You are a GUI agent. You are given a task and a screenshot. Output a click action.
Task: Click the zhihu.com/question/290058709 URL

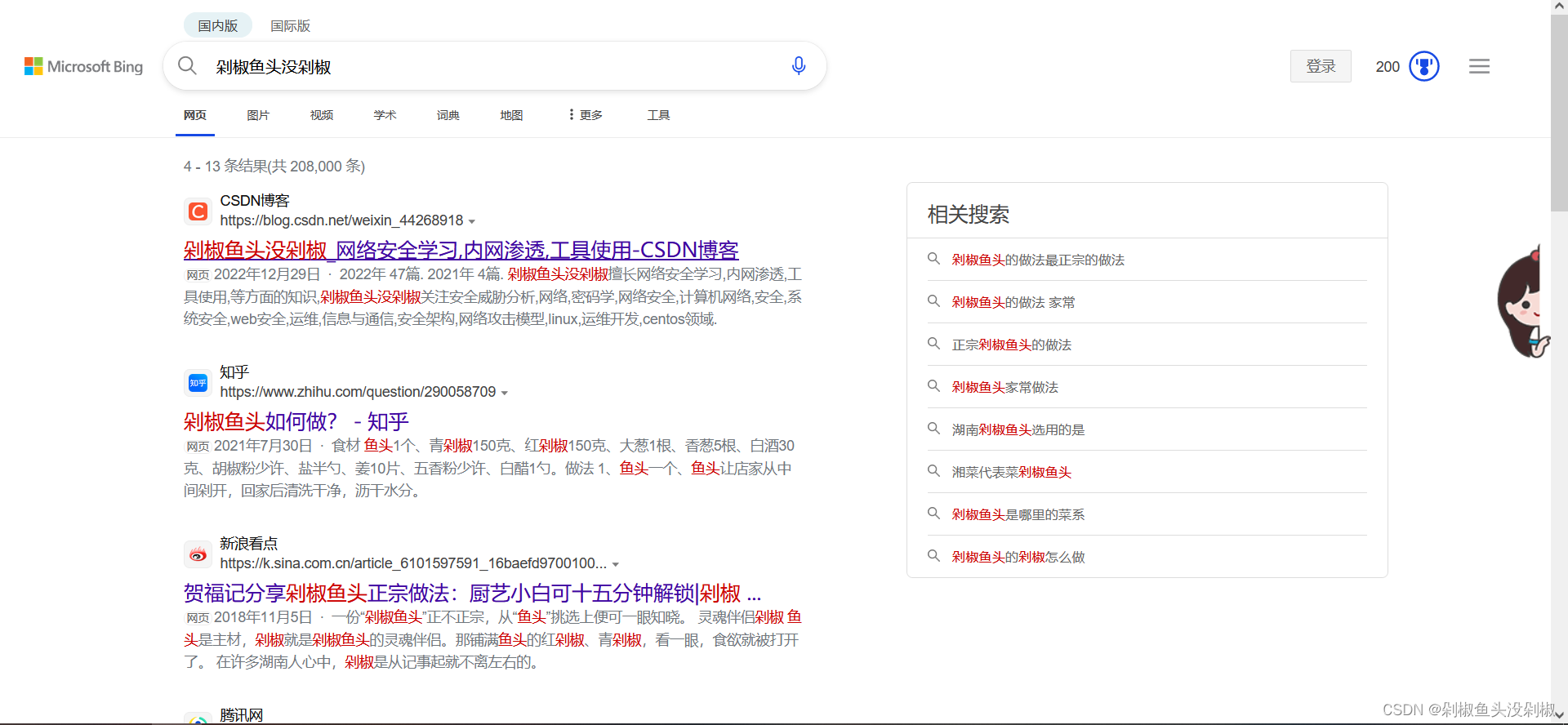pos(358,392)
